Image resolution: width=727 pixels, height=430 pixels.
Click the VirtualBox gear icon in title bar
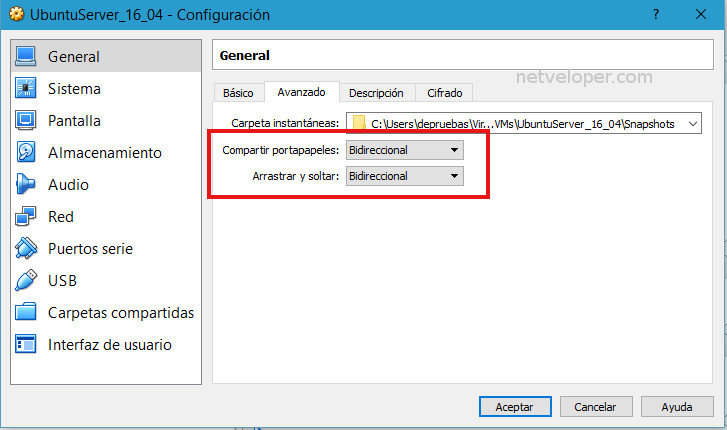16,14
